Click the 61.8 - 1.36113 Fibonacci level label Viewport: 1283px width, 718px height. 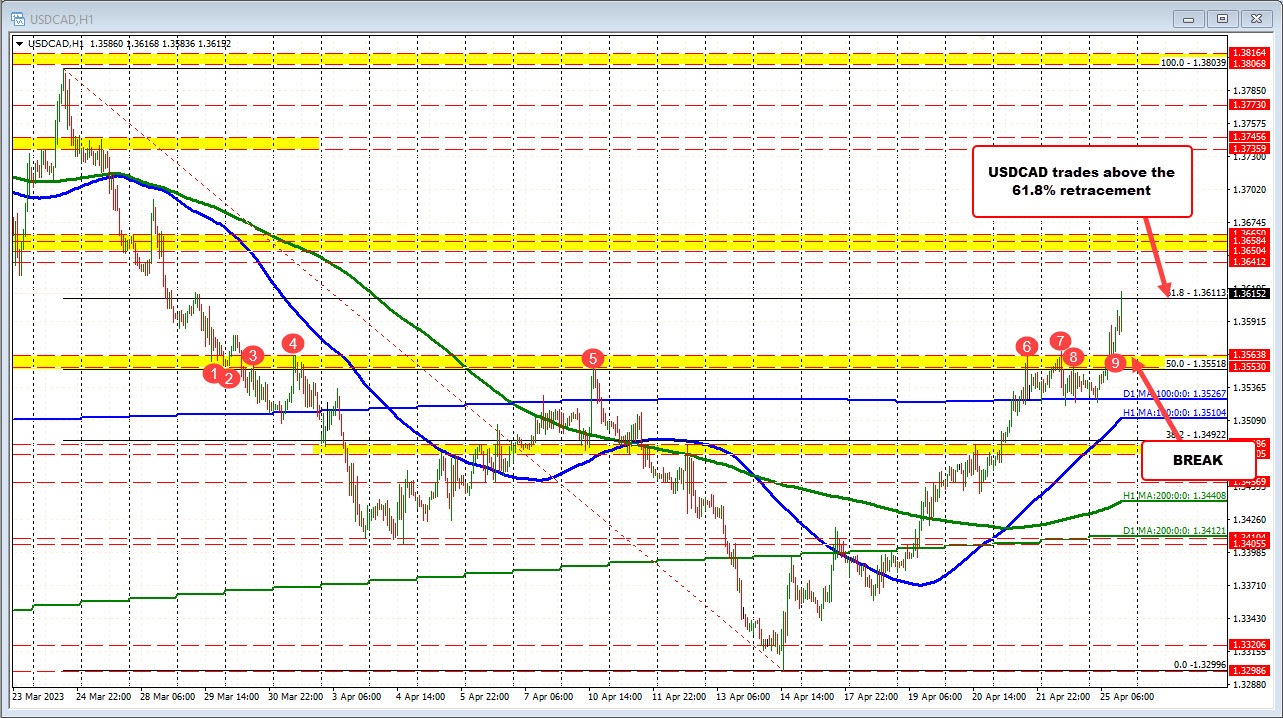click(x=1198, y=293)
